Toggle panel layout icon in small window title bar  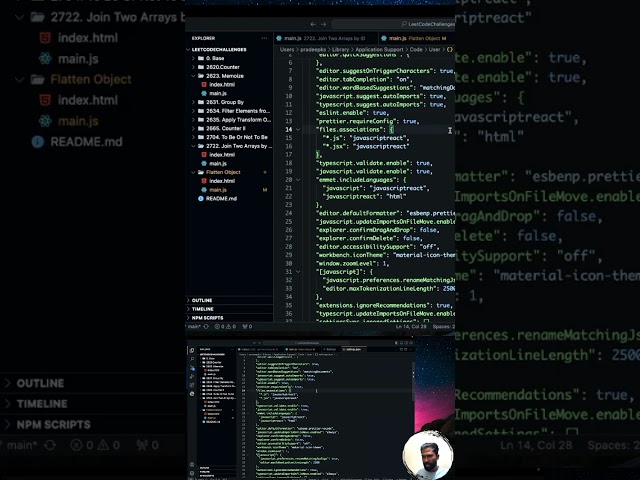click(x=401, y=342)
